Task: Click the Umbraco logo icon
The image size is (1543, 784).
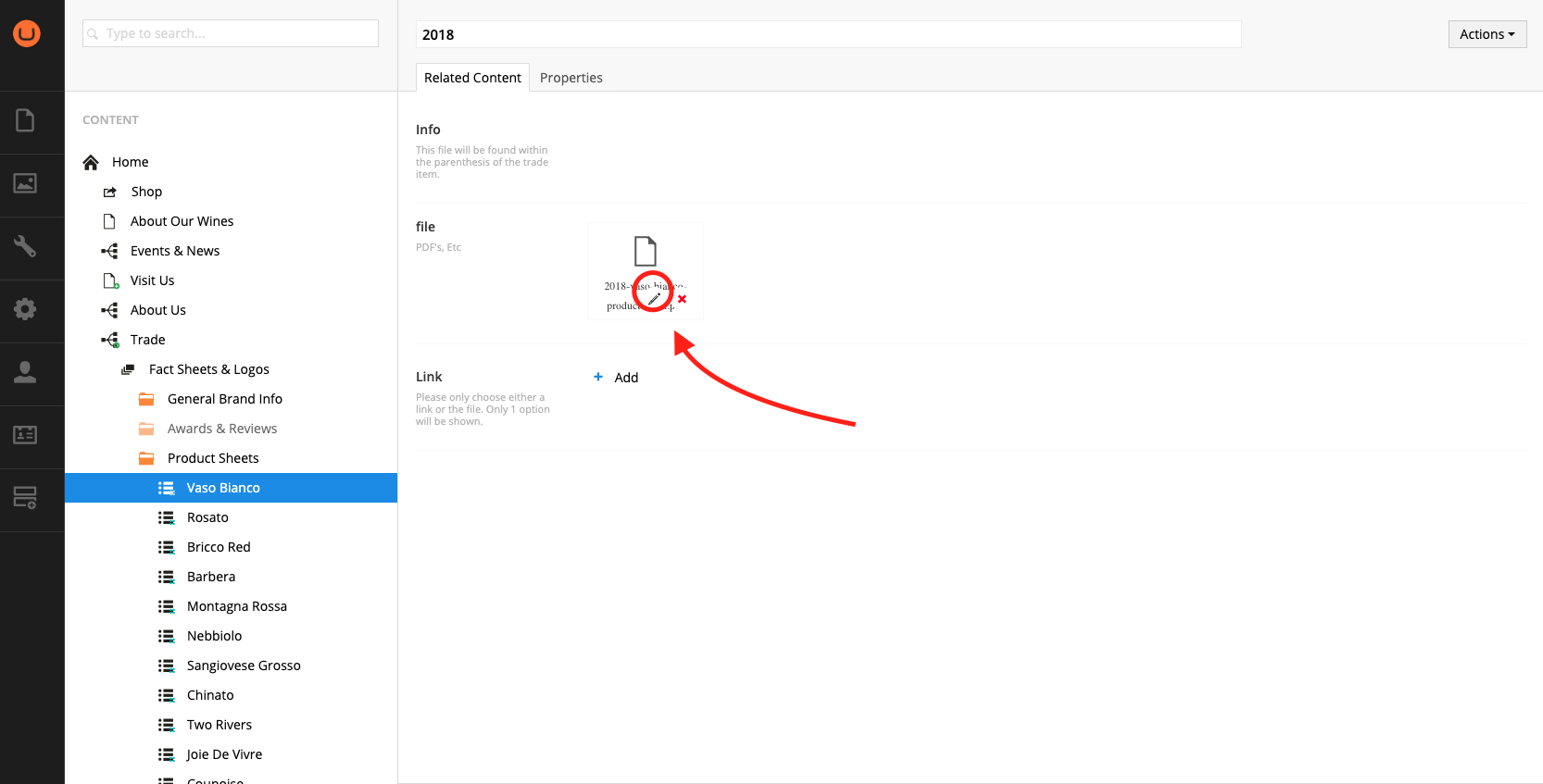Action: [x=26, y=33]
